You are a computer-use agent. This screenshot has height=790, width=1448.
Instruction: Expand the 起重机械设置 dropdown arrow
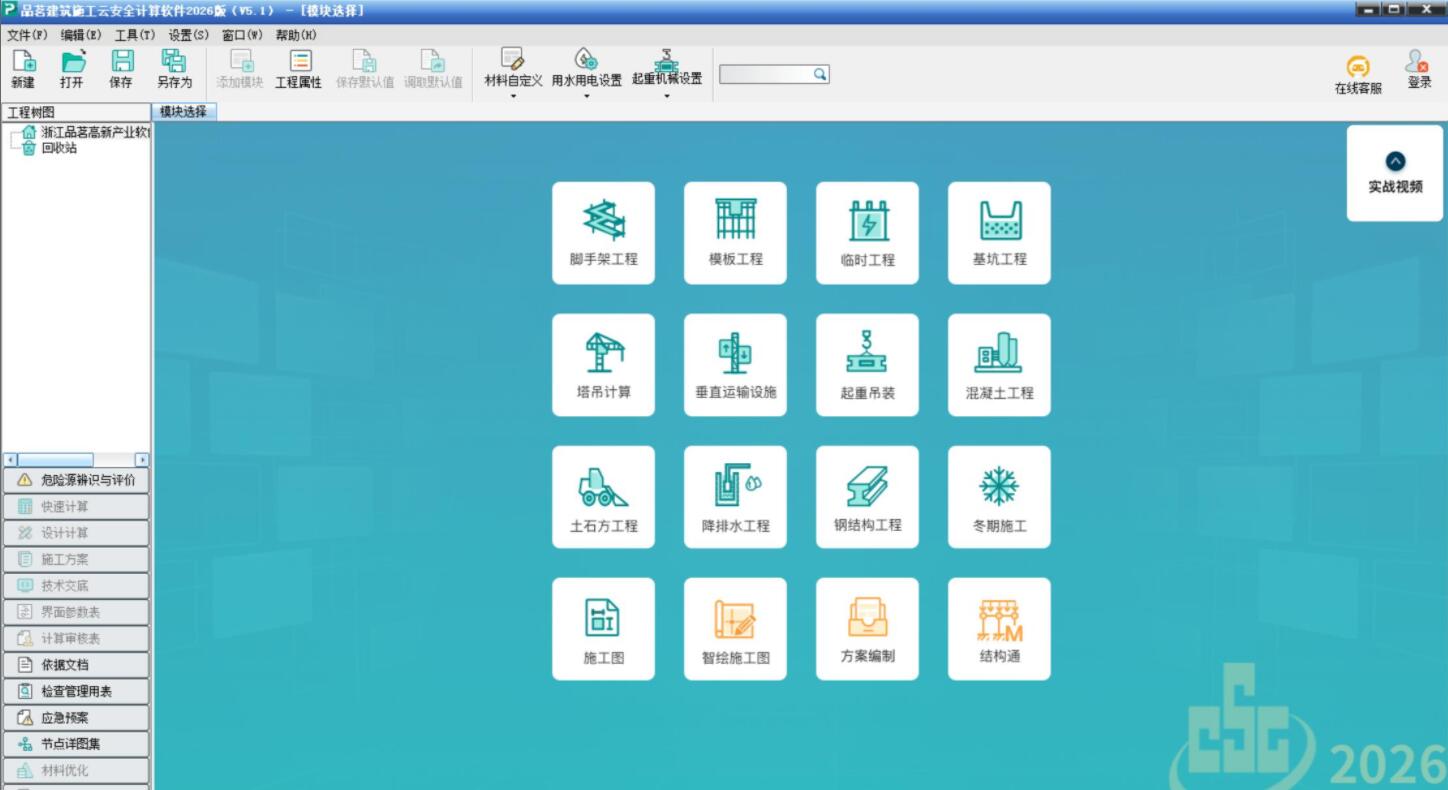coord(666,97)
